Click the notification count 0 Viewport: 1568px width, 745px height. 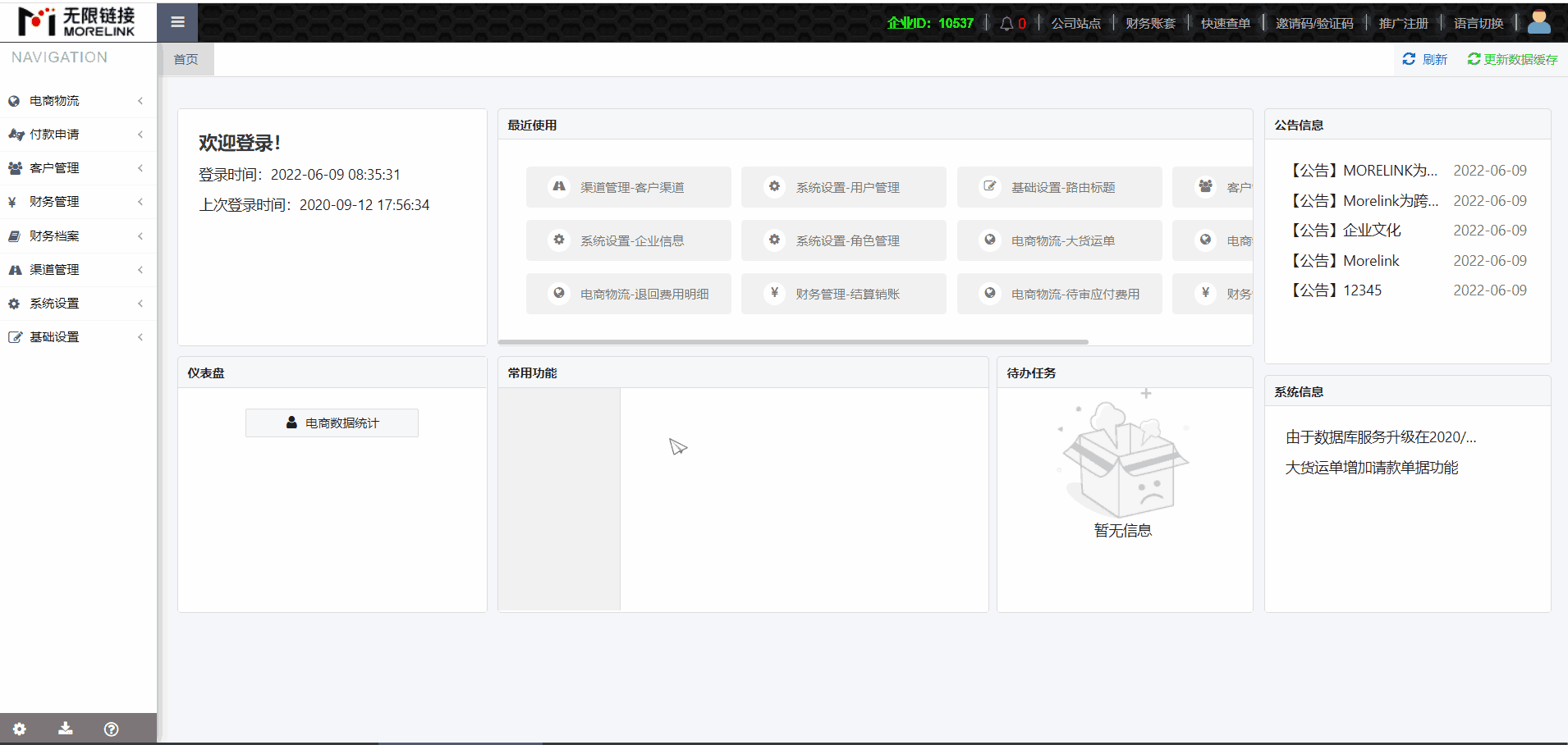coord(1022,24)
